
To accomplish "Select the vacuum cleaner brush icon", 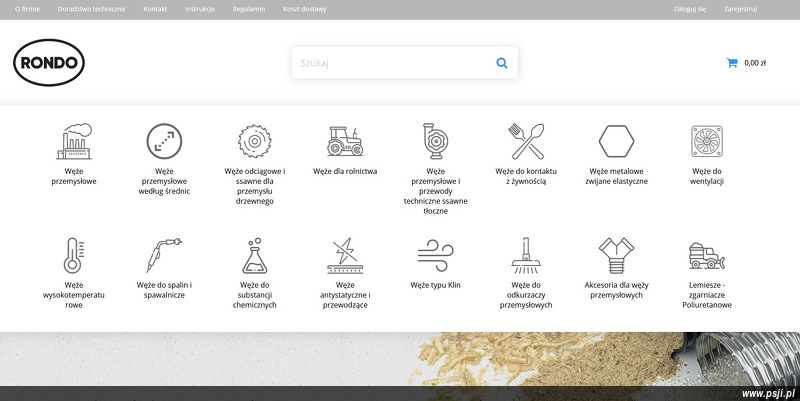I will (x=526, y=255).
